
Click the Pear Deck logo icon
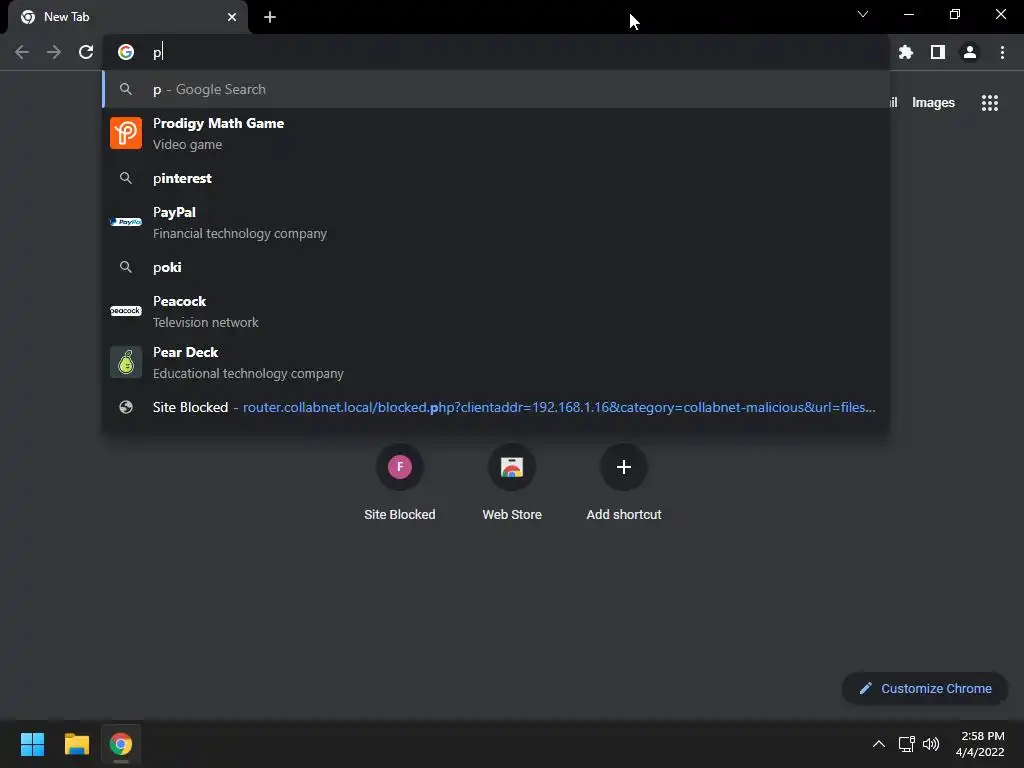[126, 362]
